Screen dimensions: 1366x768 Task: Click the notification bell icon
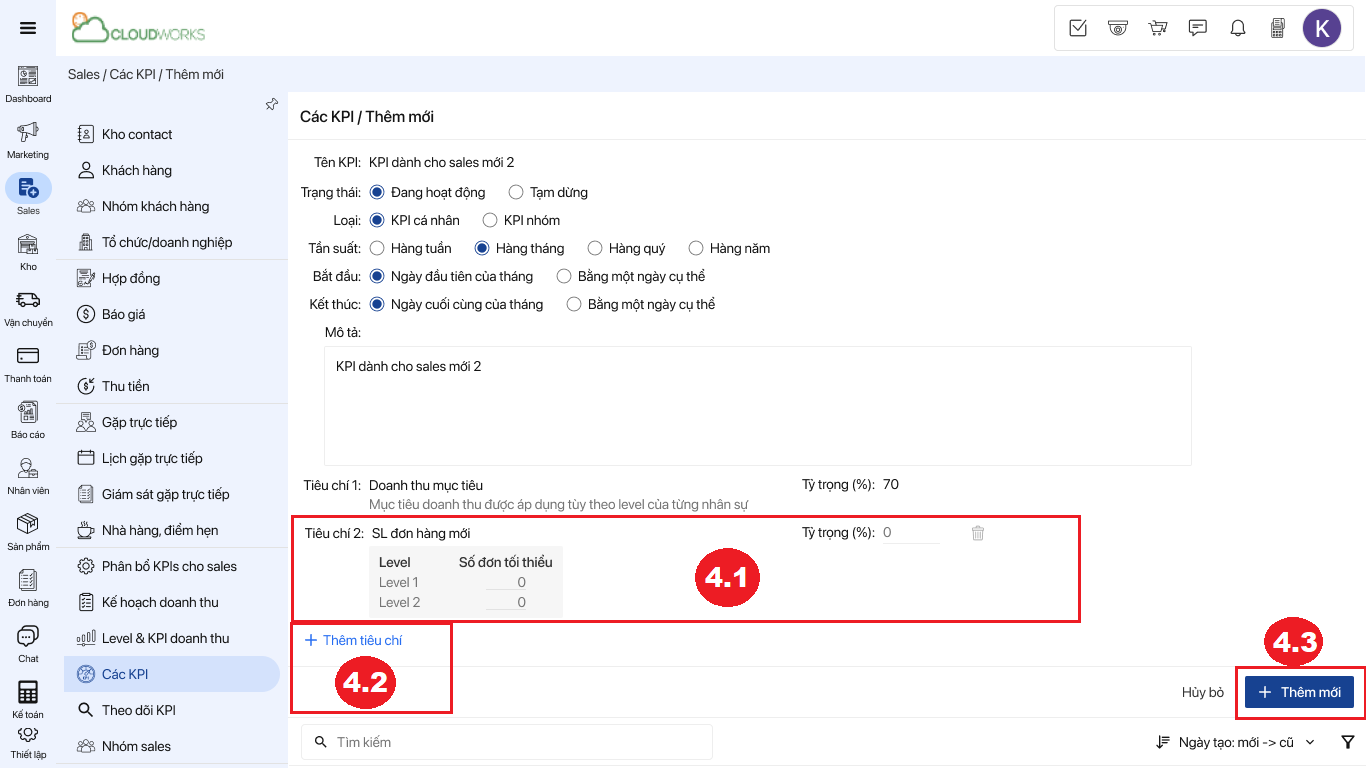1238,28
